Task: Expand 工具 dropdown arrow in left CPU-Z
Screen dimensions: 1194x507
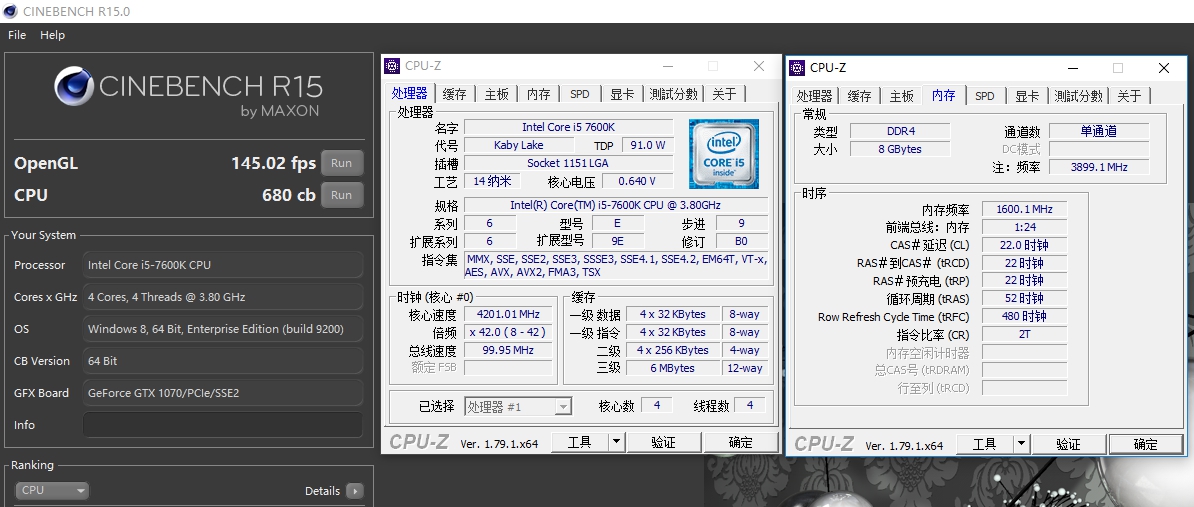Action: pyautogui.click(x=616, y=442)
